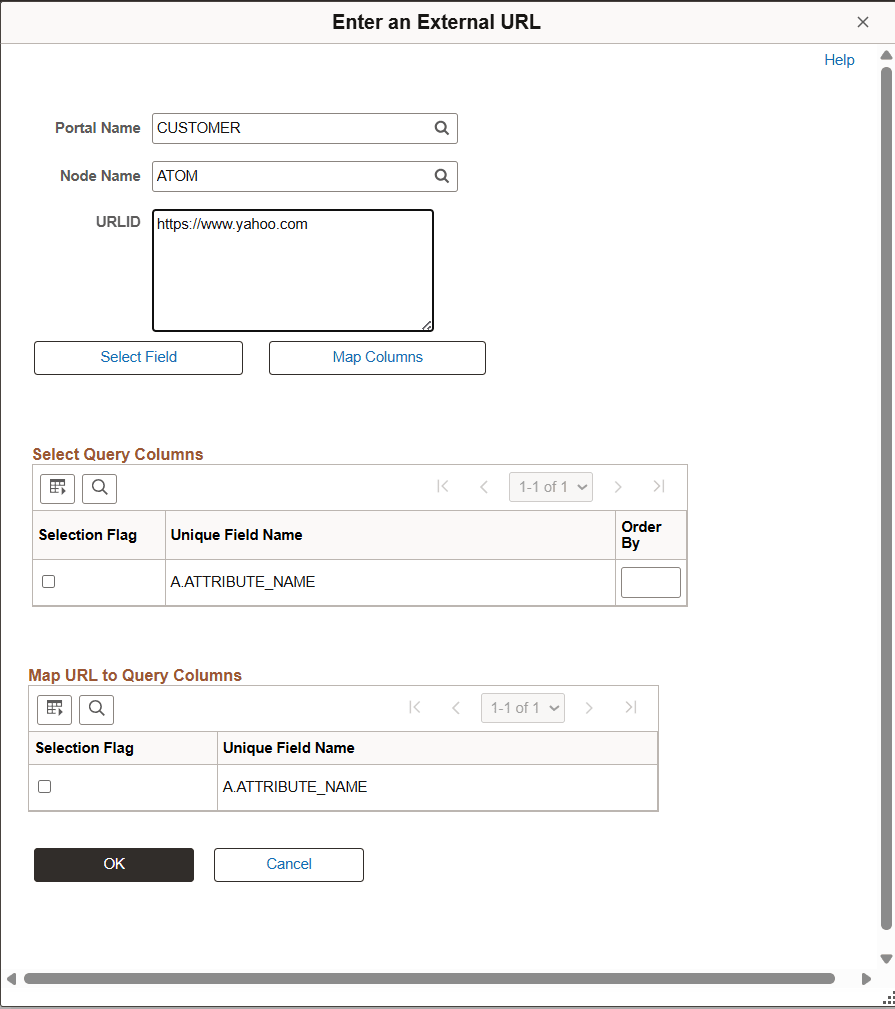This screenshot has height=1009, width=895.
Task: Open the row count dropdown in Select Query Columns
Action: click(551, 487)
